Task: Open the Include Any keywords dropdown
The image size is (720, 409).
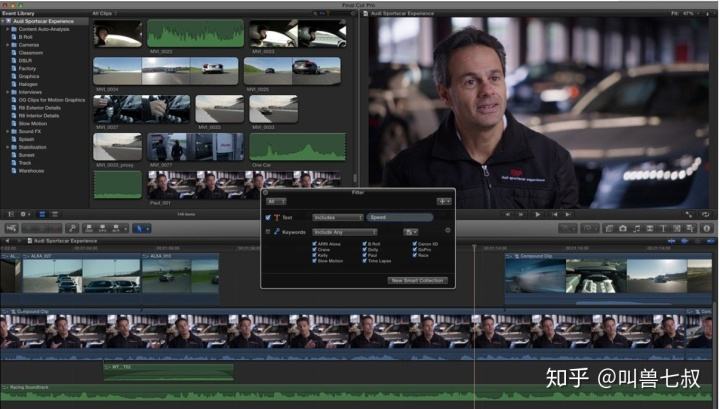Action: pyautogui.click(x=345, y=232)
